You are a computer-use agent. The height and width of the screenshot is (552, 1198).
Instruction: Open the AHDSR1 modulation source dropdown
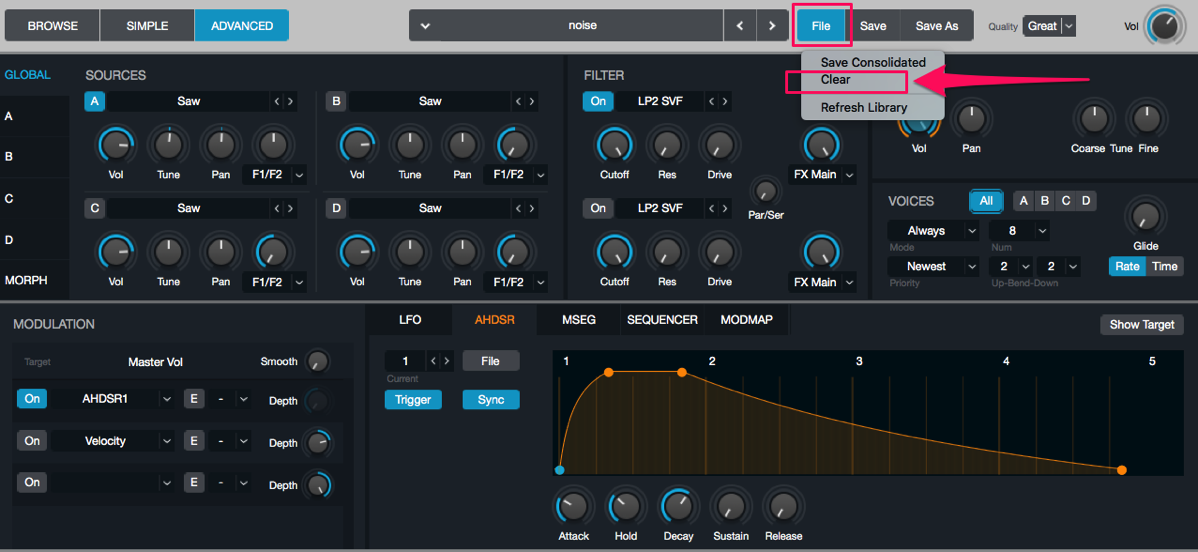[113, 398]
